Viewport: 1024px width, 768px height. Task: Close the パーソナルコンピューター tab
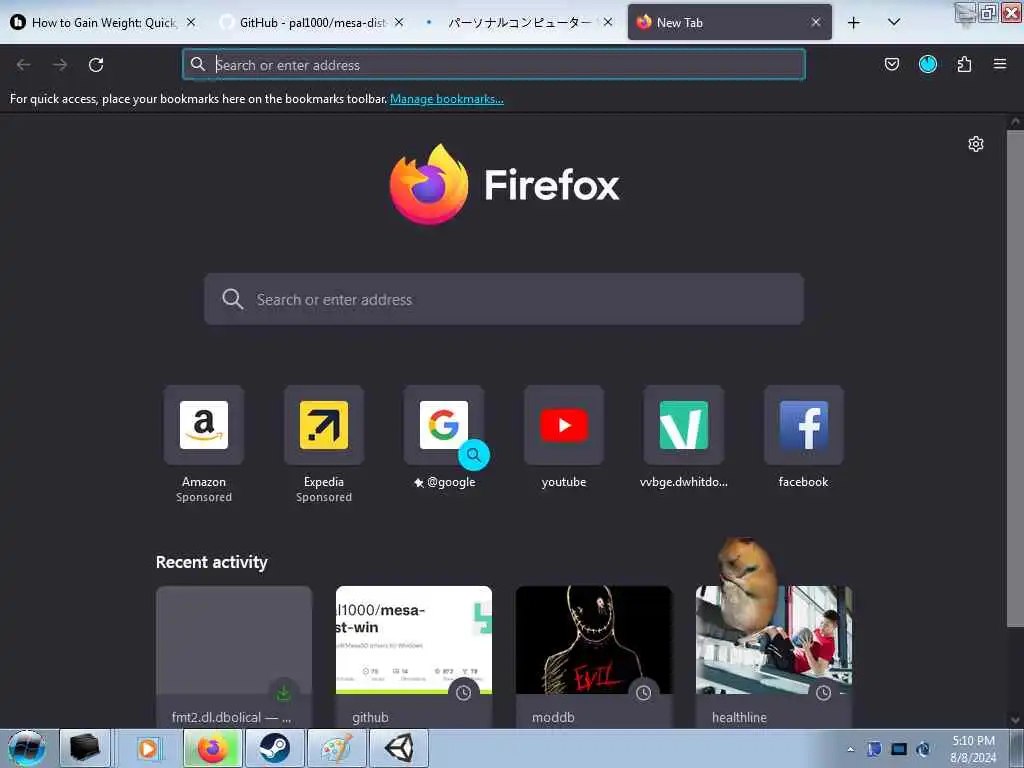(x=607, y=22)
